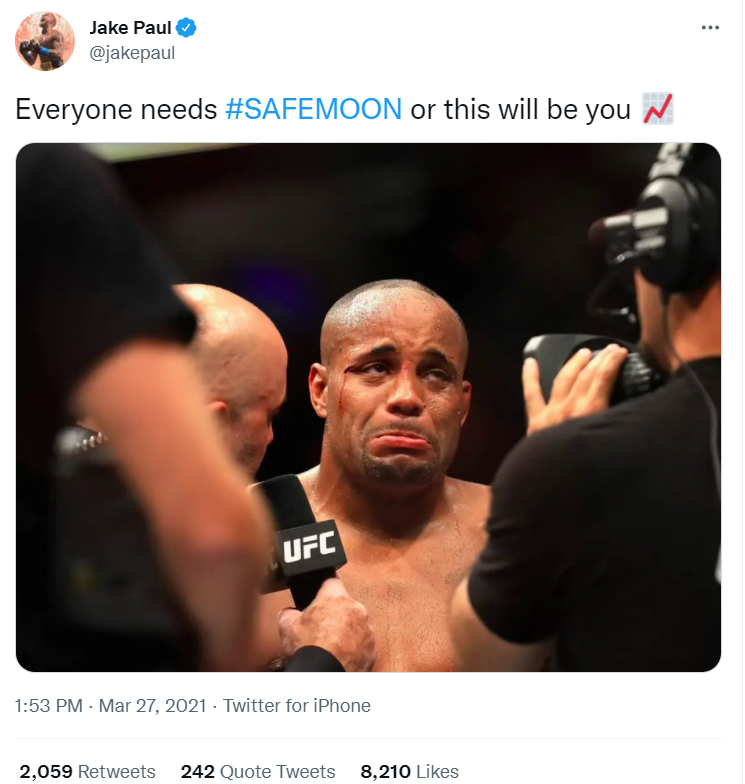
Task: Click the 1:53 PM time stamp
Action: coord(49,706)
